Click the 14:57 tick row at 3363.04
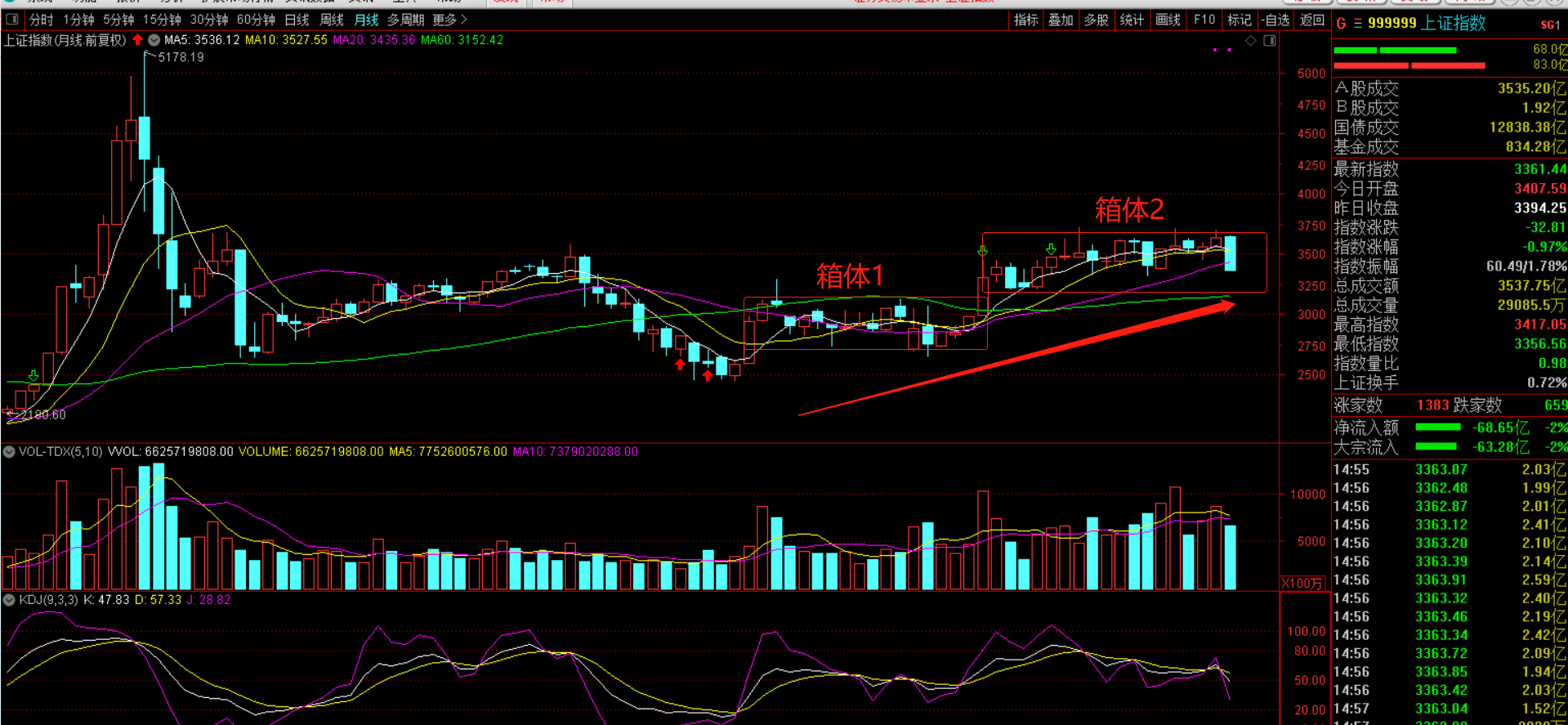Image resolution: width=1568 pixels, height=725 pixels. [x=1450, y=709]
